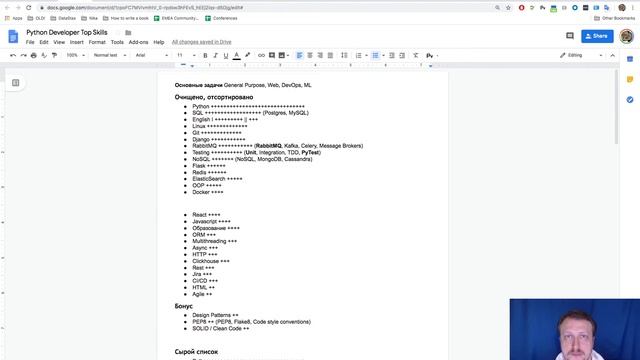Open the Apps bookmarks shortcut
The height and width of the screenshot is (360, 640).
tap(13, 18)
